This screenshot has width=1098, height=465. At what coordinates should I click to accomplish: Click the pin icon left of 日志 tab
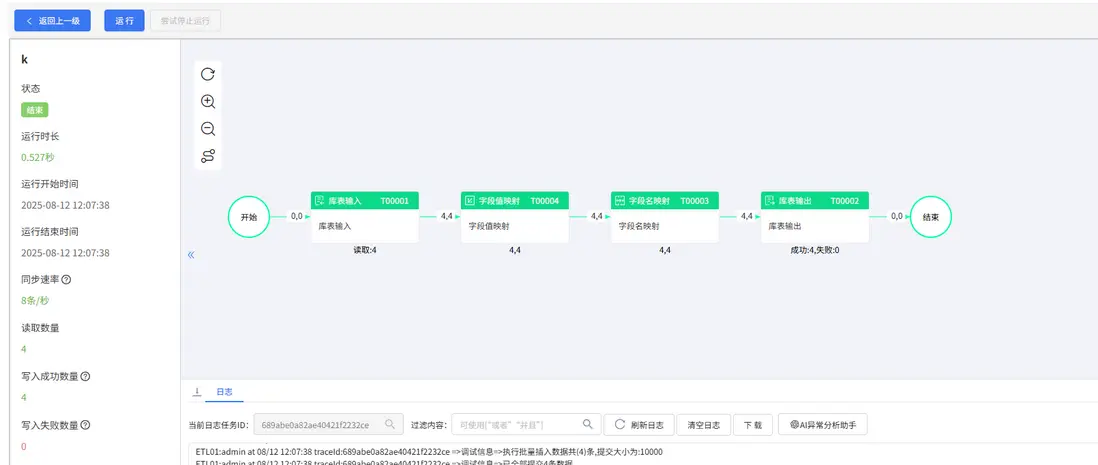[197, 391]
